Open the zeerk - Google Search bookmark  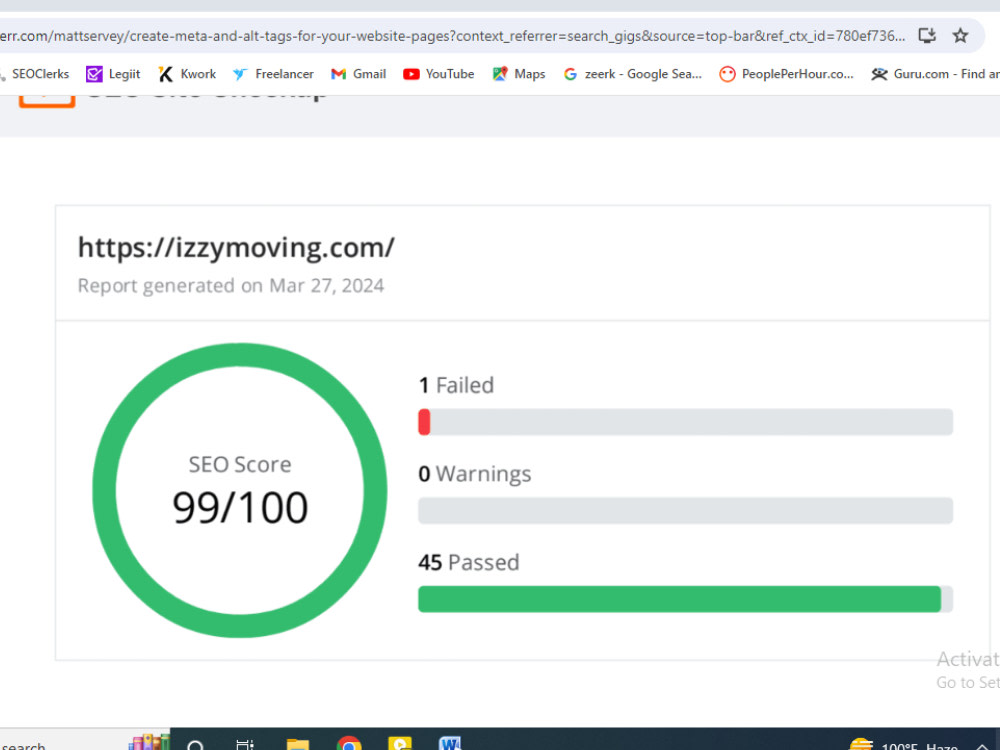point(633,74)
